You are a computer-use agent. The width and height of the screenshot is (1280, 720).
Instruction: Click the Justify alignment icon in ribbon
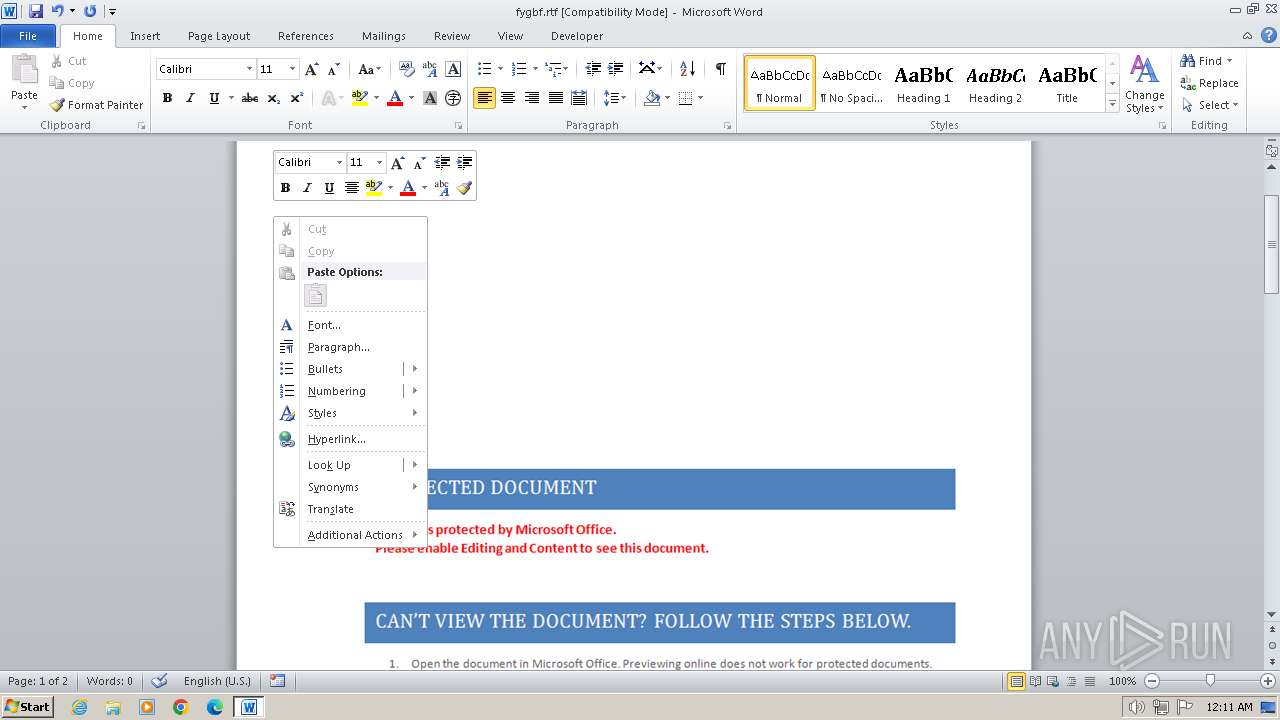coord(555,98)
